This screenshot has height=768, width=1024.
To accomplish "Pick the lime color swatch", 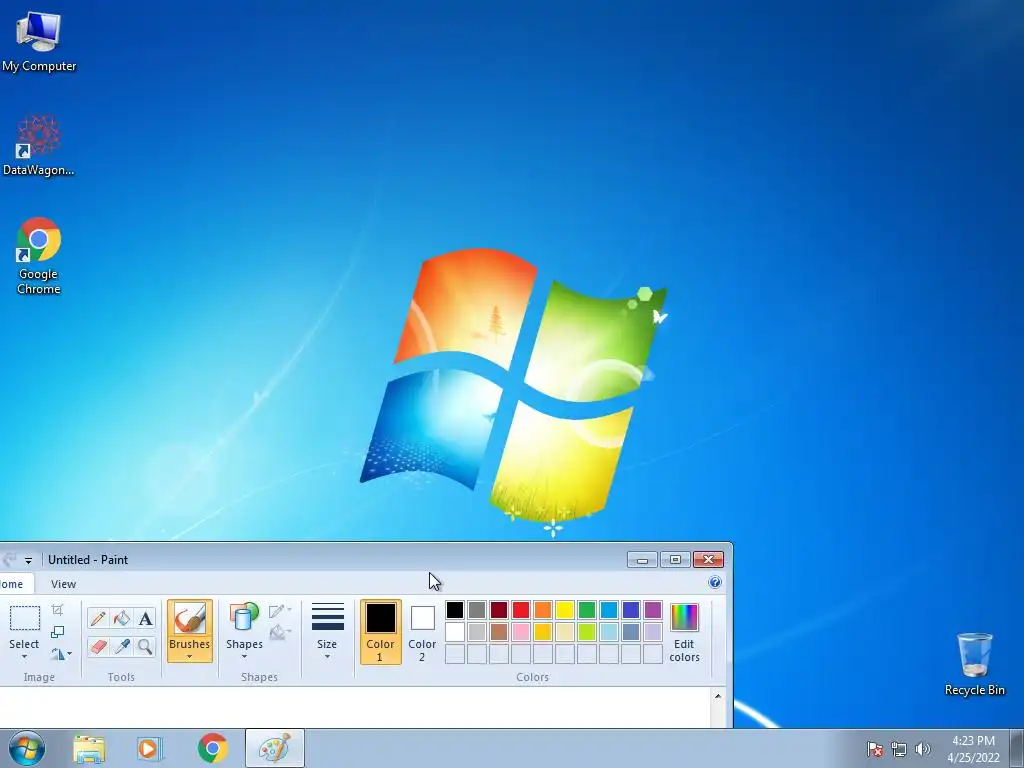I will [x=587, y=632].
